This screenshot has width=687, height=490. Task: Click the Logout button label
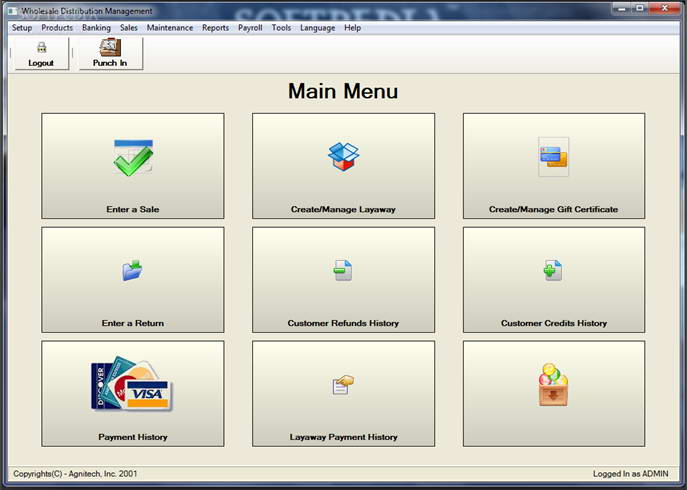pyautogui.click(x=41, y=63)
